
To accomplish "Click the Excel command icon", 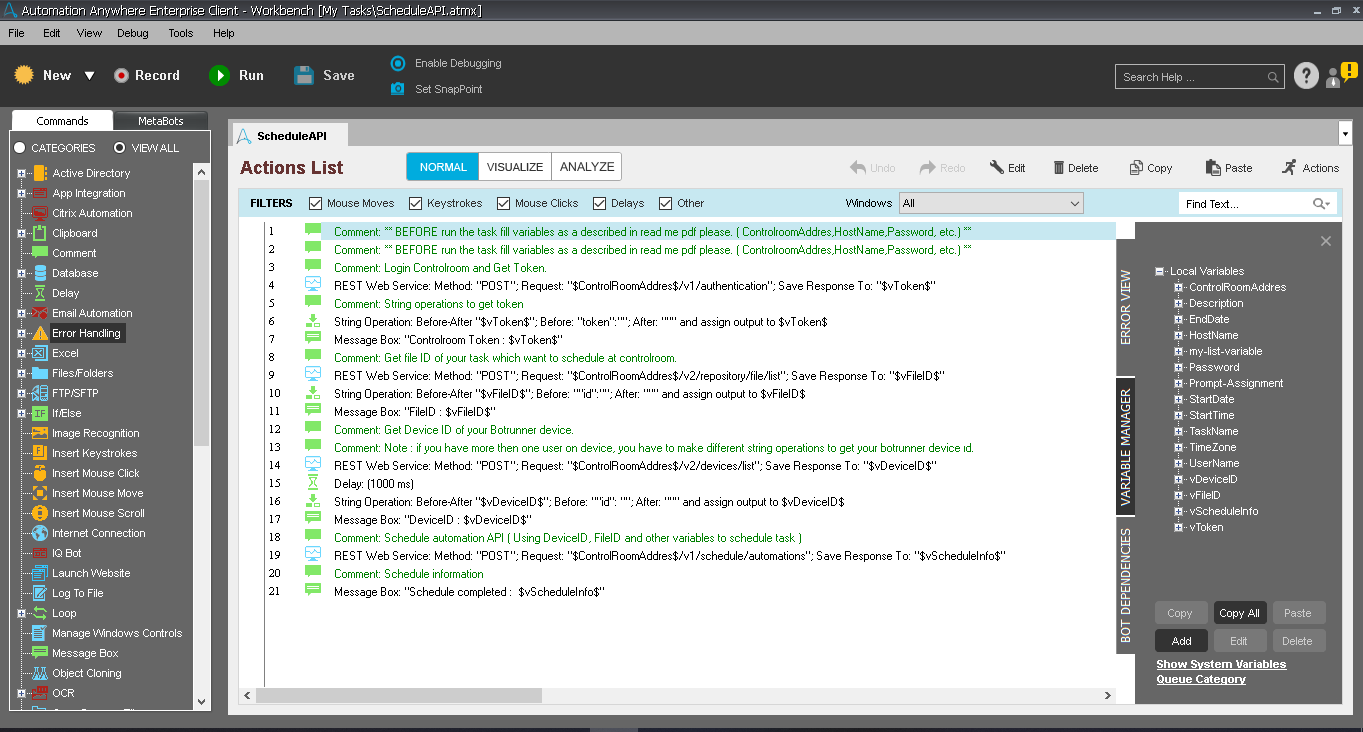I will pyautogui.click(x=40, y=353).
